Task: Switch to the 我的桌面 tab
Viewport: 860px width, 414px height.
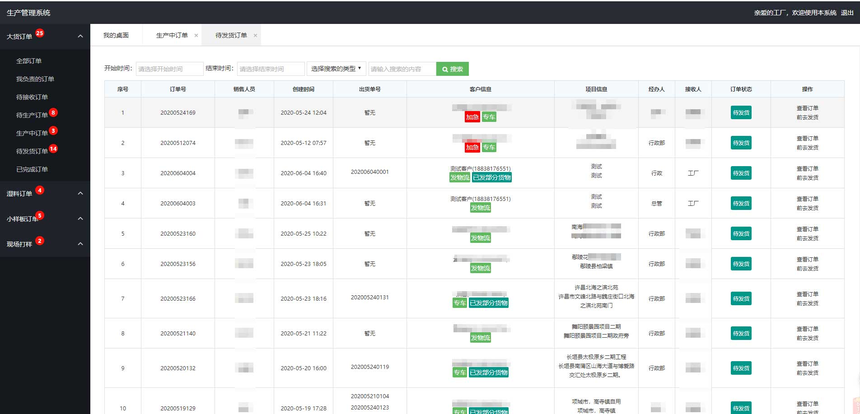Action: 116,36
